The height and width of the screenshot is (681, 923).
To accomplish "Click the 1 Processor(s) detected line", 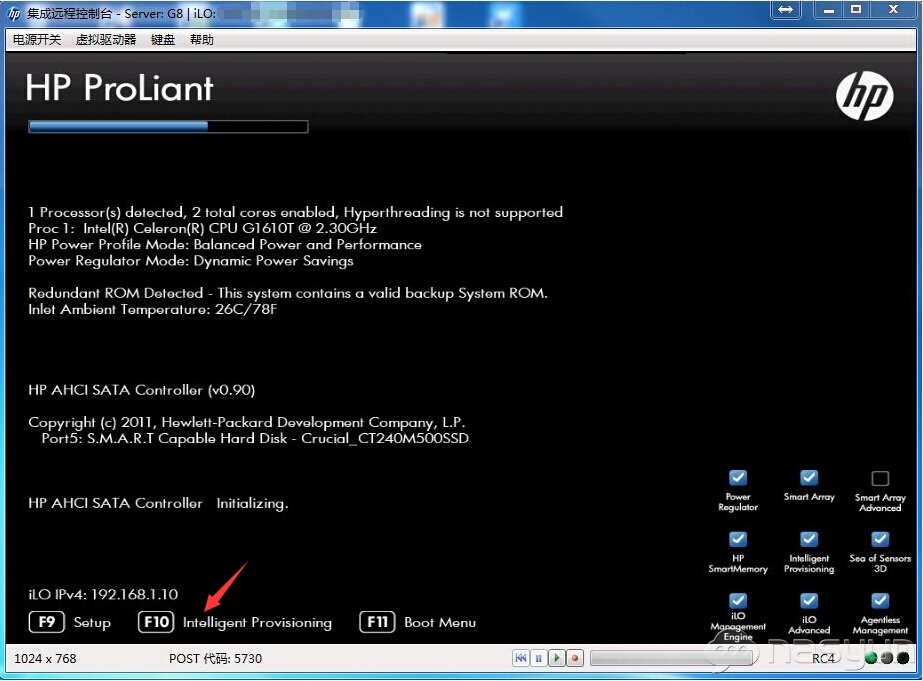I will click(x=296, y=212).
